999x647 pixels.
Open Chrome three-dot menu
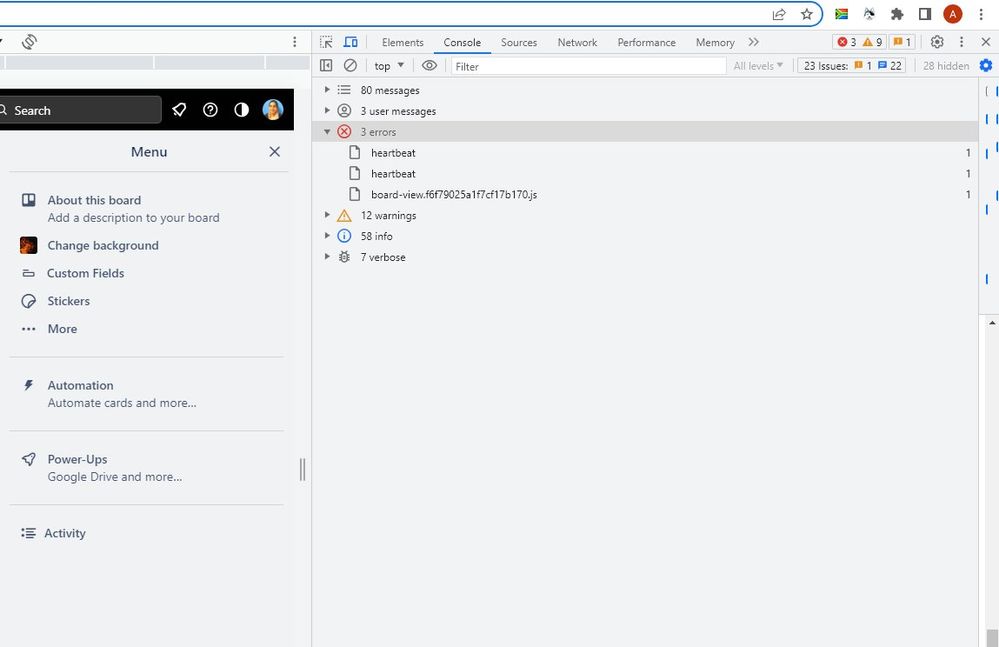point(981,14)
